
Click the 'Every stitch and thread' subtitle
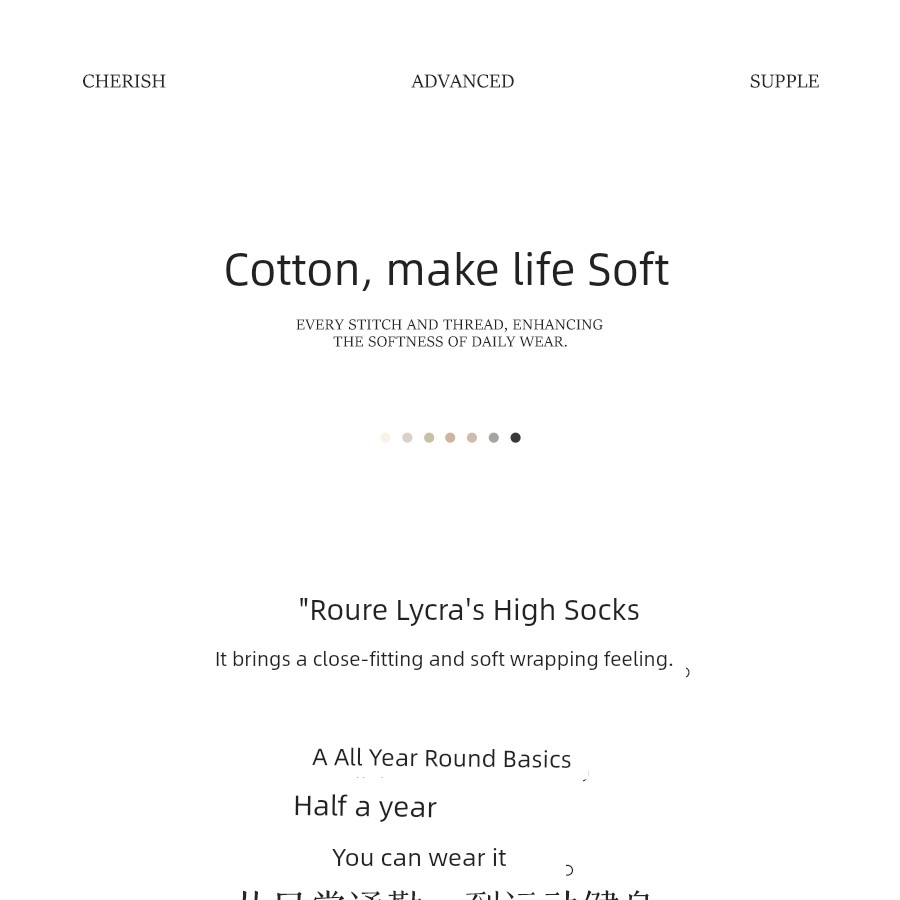coord(449,333)
